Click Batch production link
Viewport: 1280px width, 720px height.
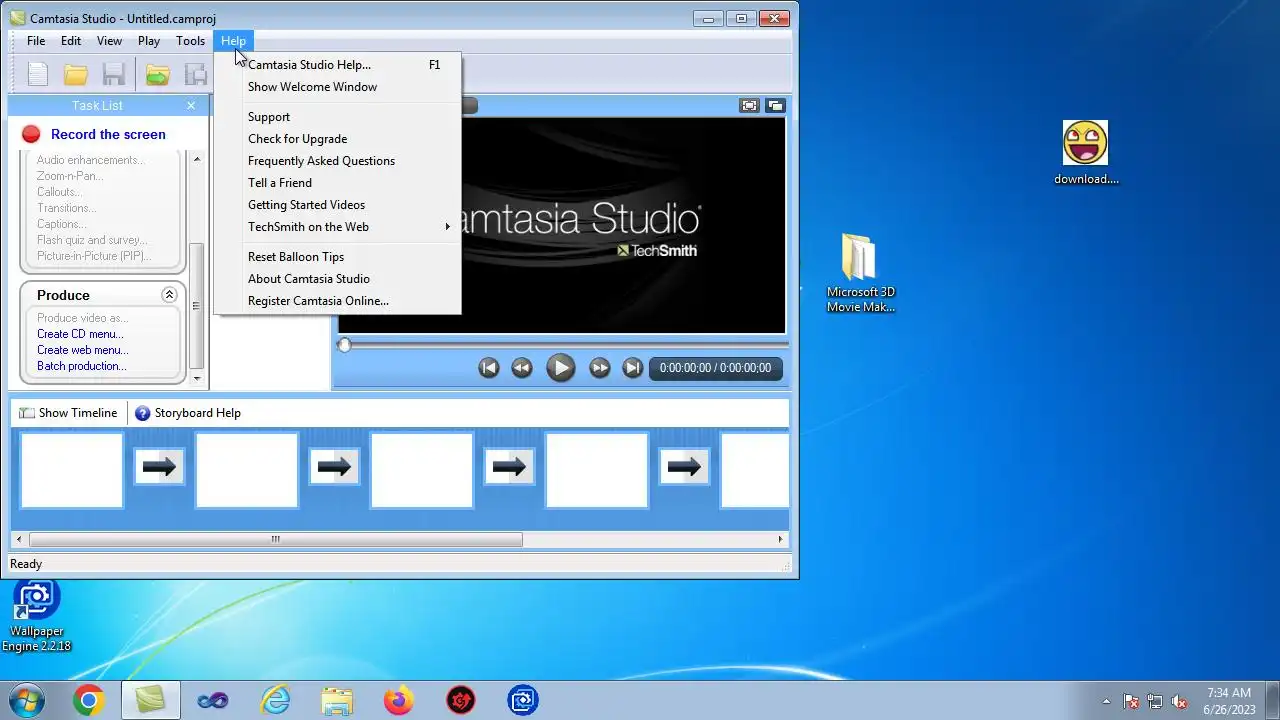click(x=82, y=366)
